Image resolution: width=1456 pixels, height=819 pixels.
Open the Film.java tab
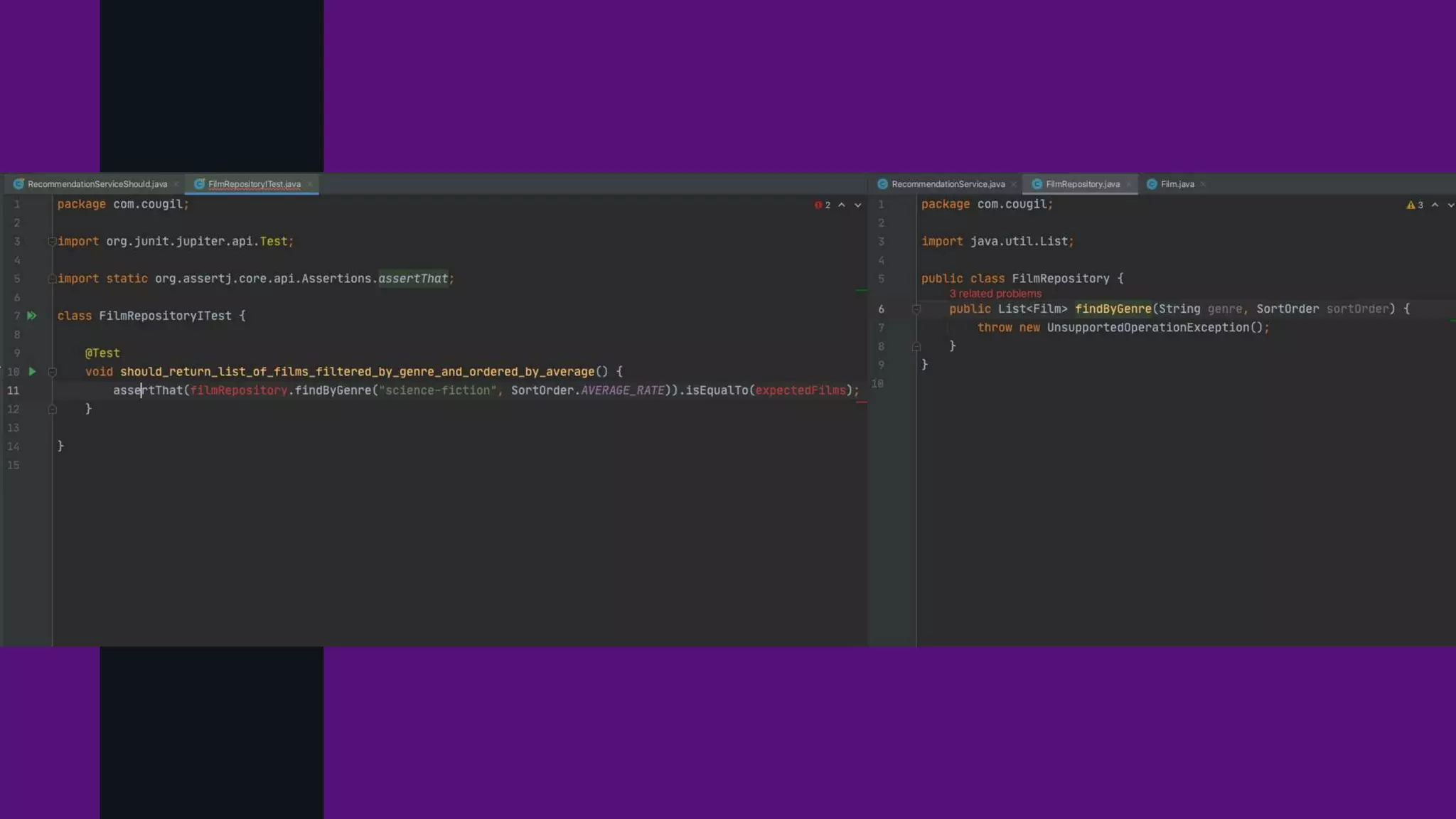1177,184
